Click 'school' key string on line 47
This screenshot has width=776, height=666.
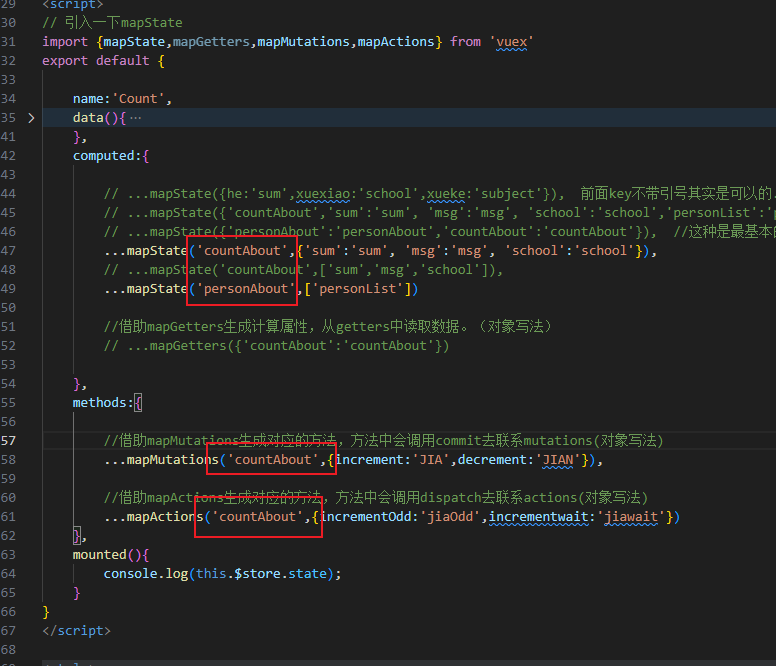(535, 251)
